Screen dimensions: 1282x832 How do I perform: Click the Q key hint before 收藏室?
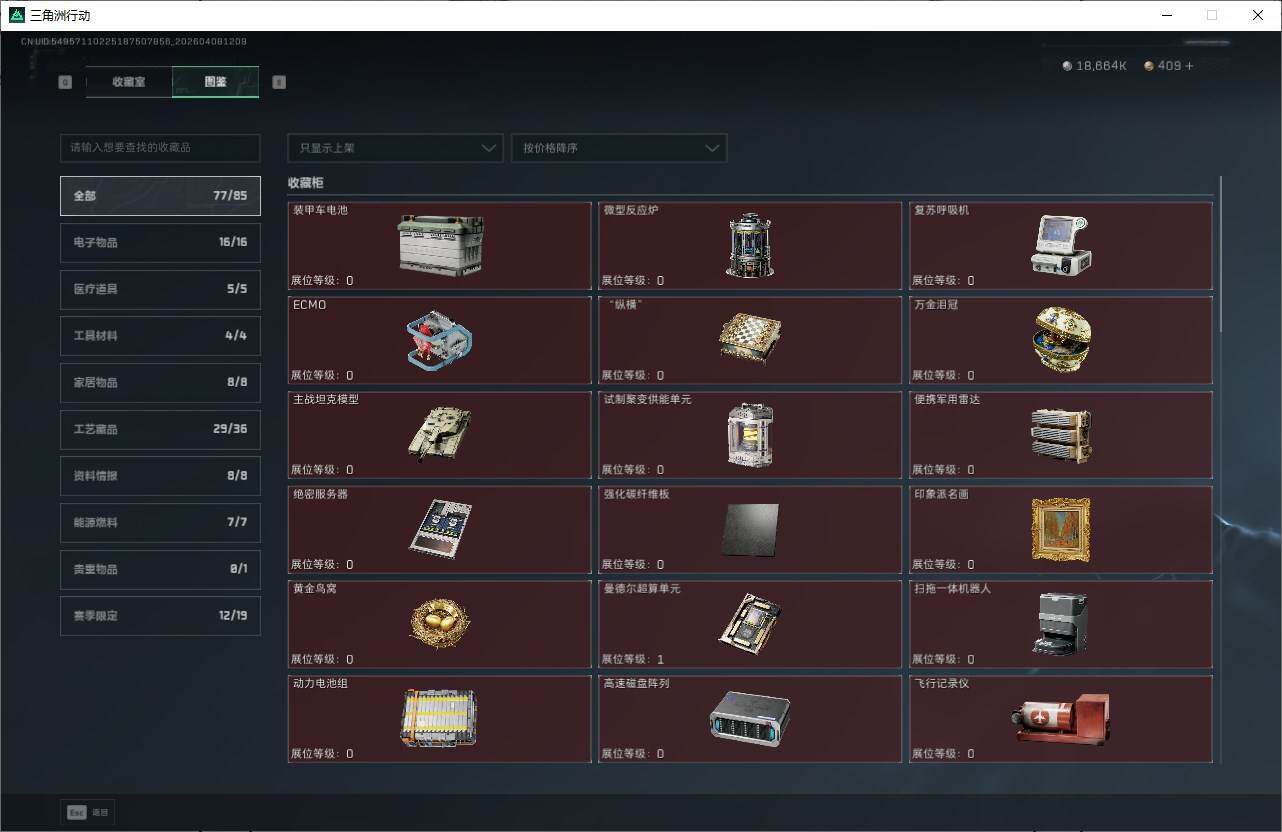(65, 82)
